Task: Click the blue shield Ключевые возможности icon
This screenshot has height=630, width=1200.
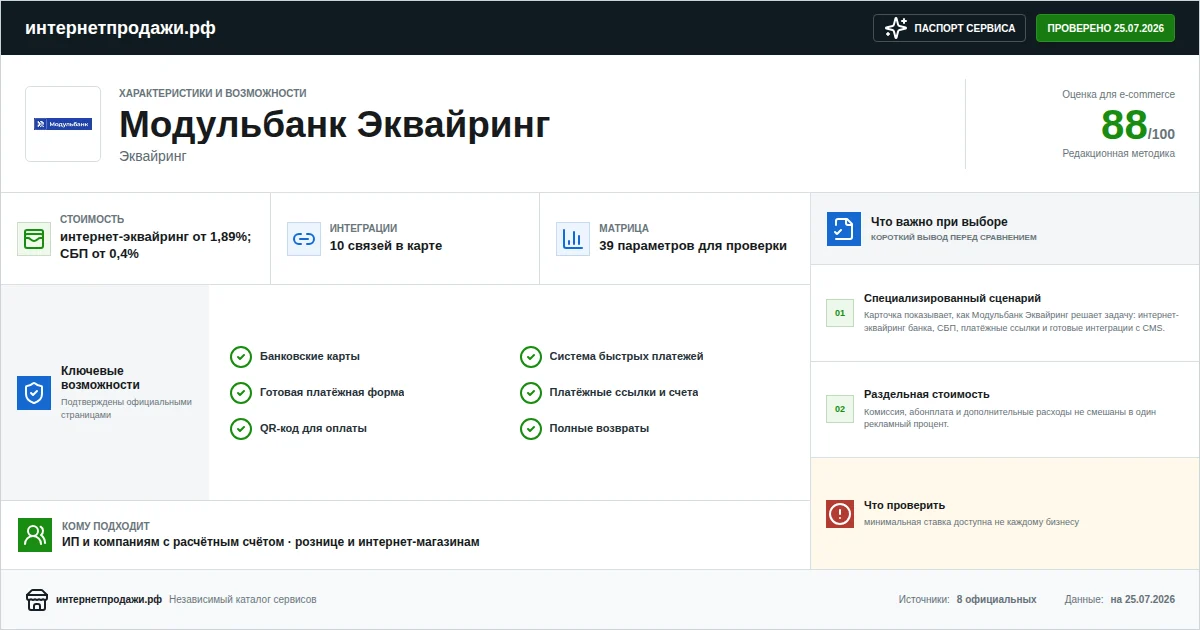Action: (x=34, y=393)
